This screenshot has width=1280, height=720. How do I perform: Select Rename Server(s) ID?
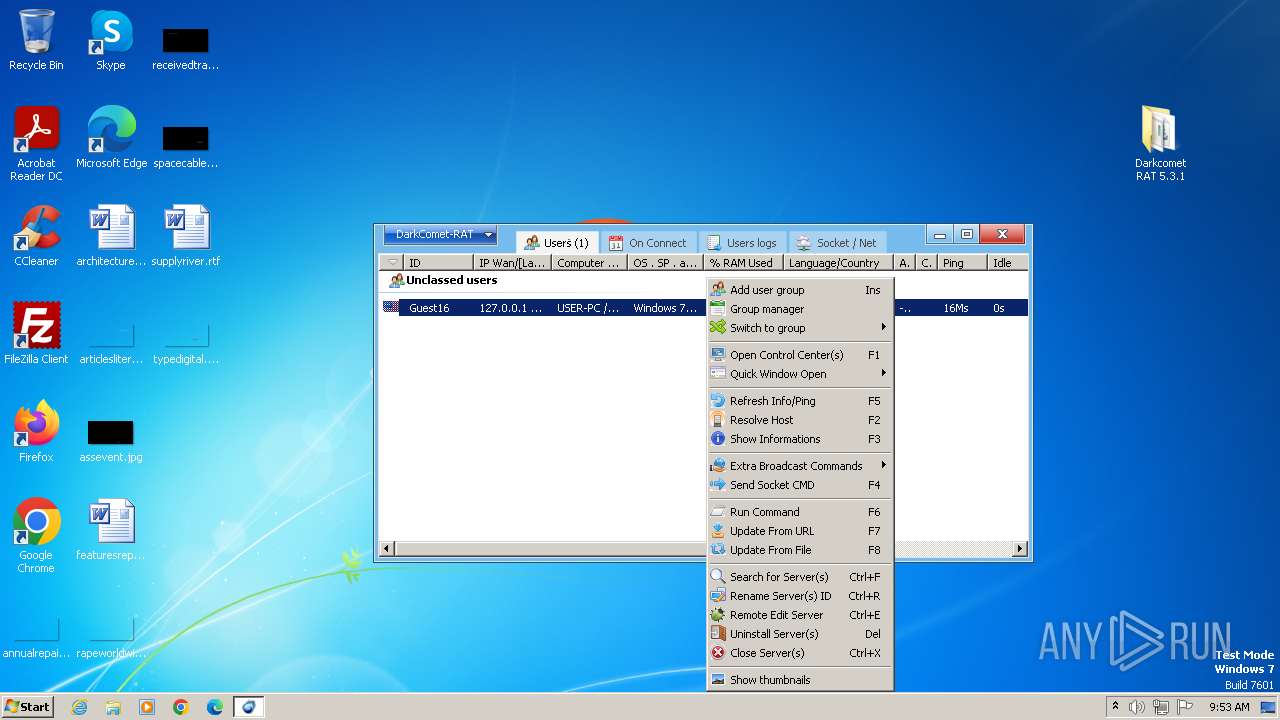click(x=799, y=596)
